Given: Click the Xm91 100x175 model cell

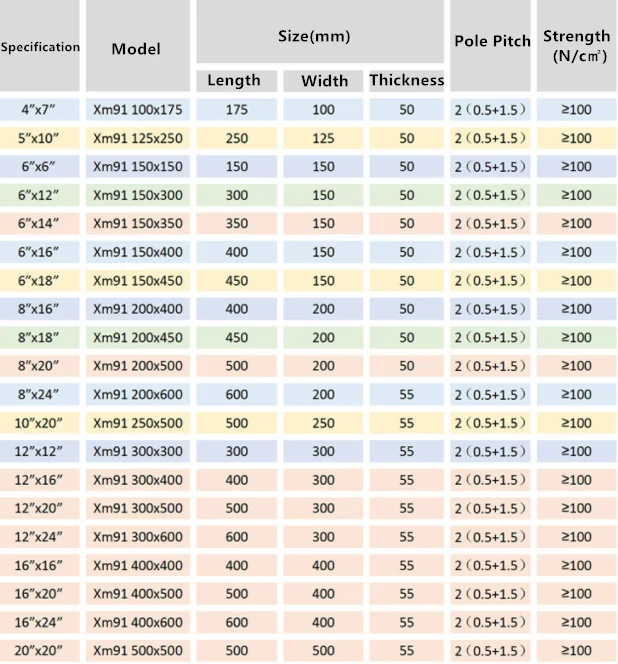Looking at the screenshot, I should [x=137, y=110].
